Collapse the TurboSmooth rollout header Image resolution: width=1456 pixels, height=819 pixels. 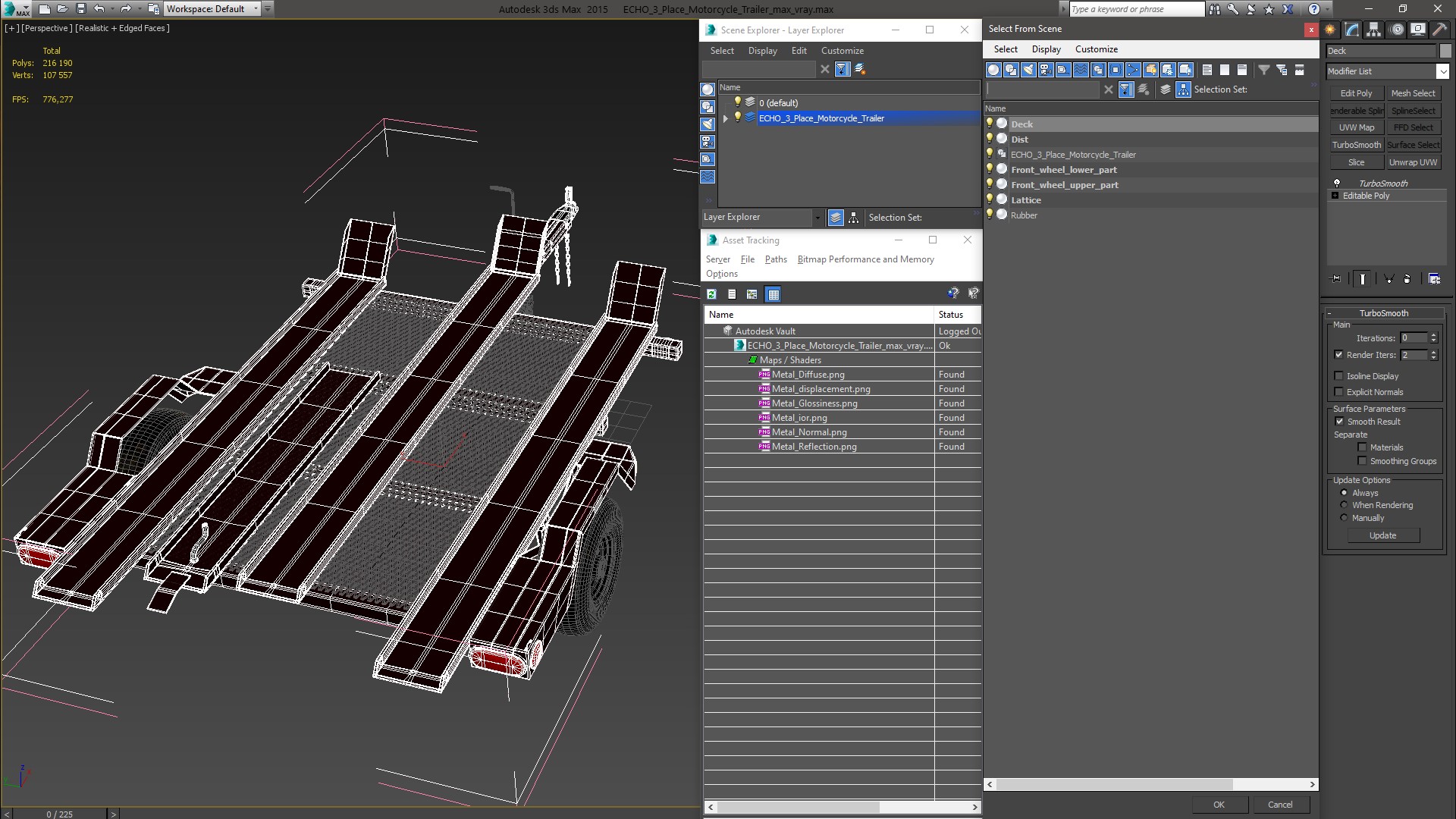[1383, 313]
